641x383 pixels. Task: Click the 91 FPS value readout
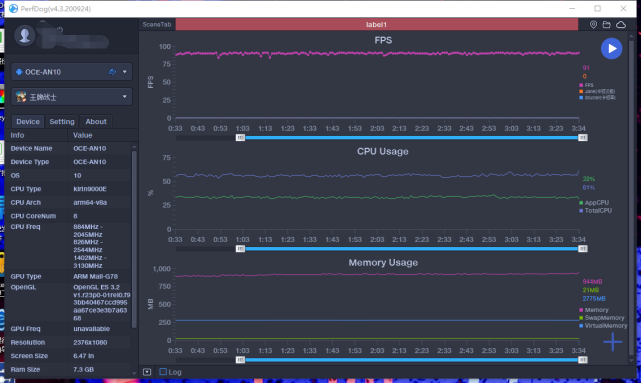(586, 68)
